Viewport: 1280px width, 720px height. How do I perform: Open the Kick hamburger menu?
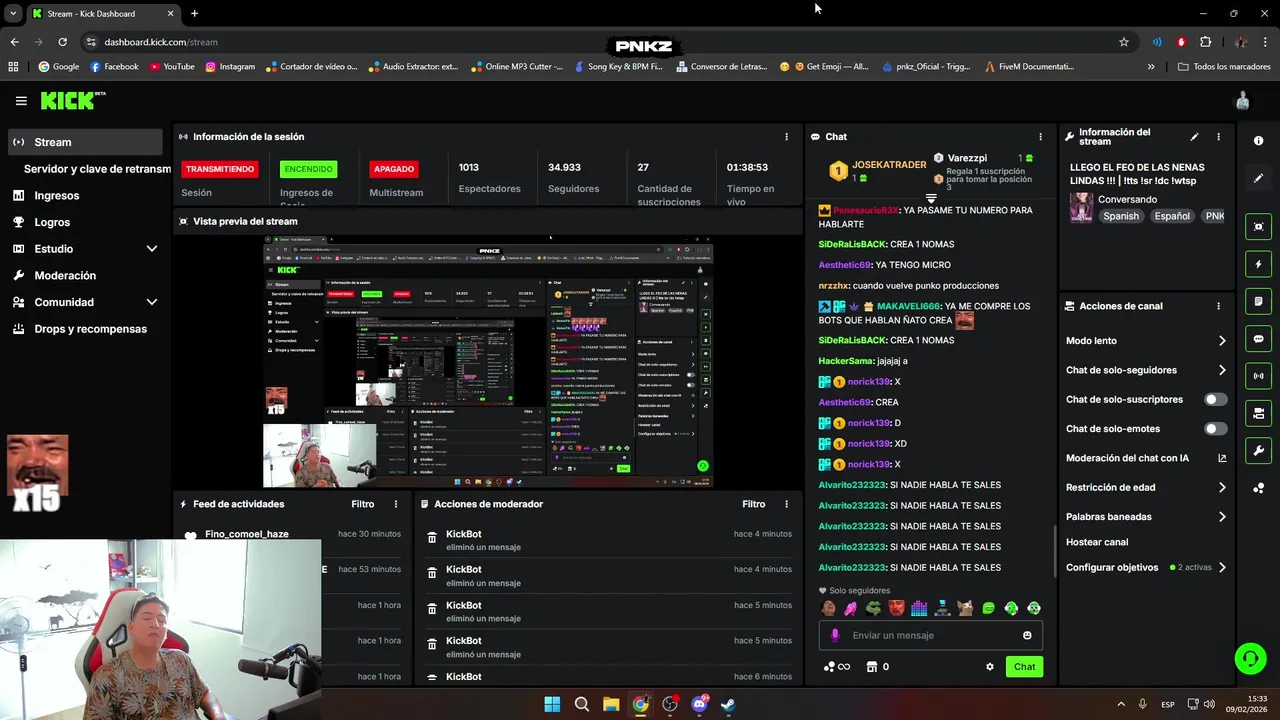(x=21, y=101)
